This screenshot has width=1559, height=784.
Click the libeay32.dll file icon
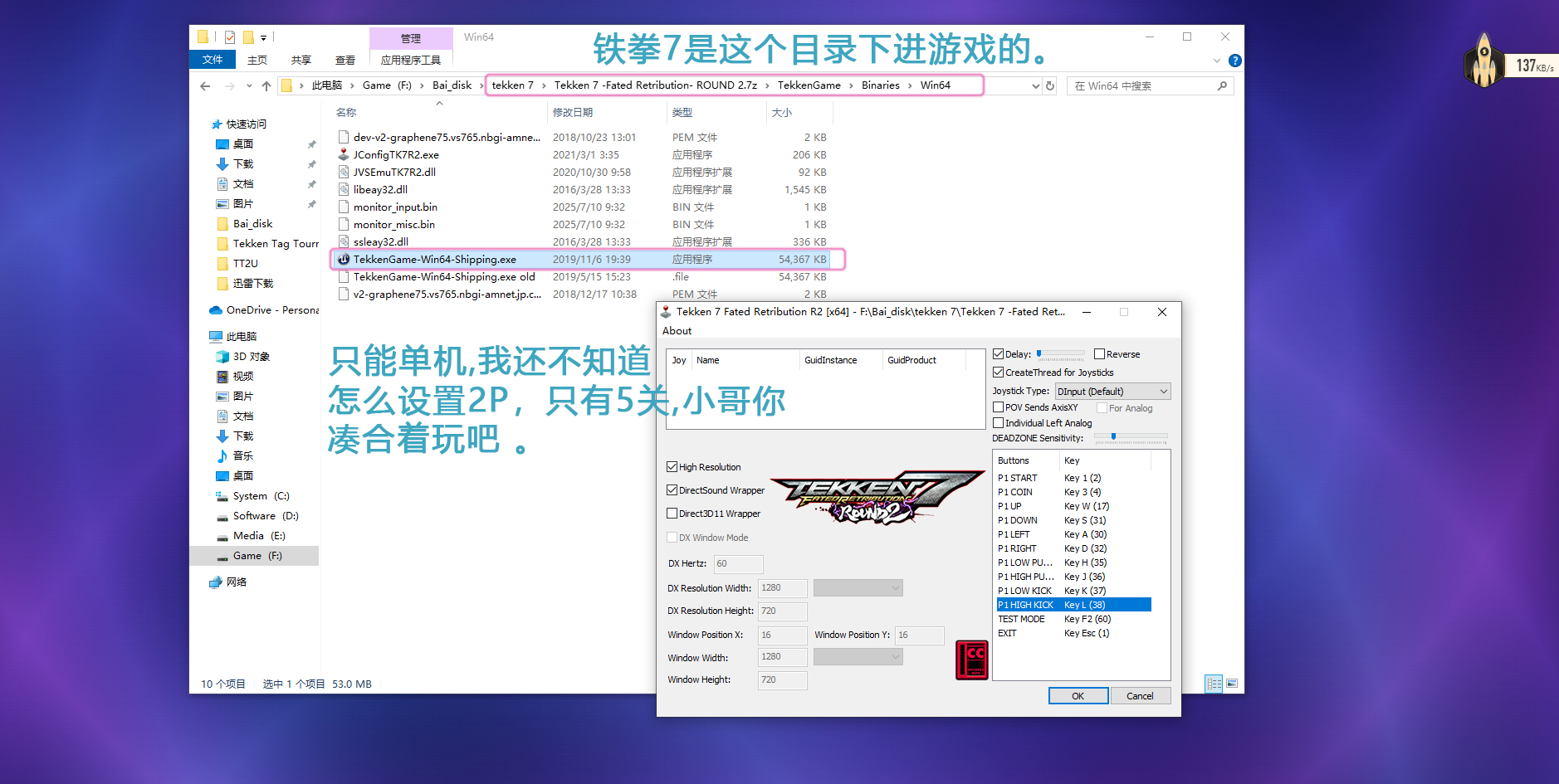click(x=344, y=189)
